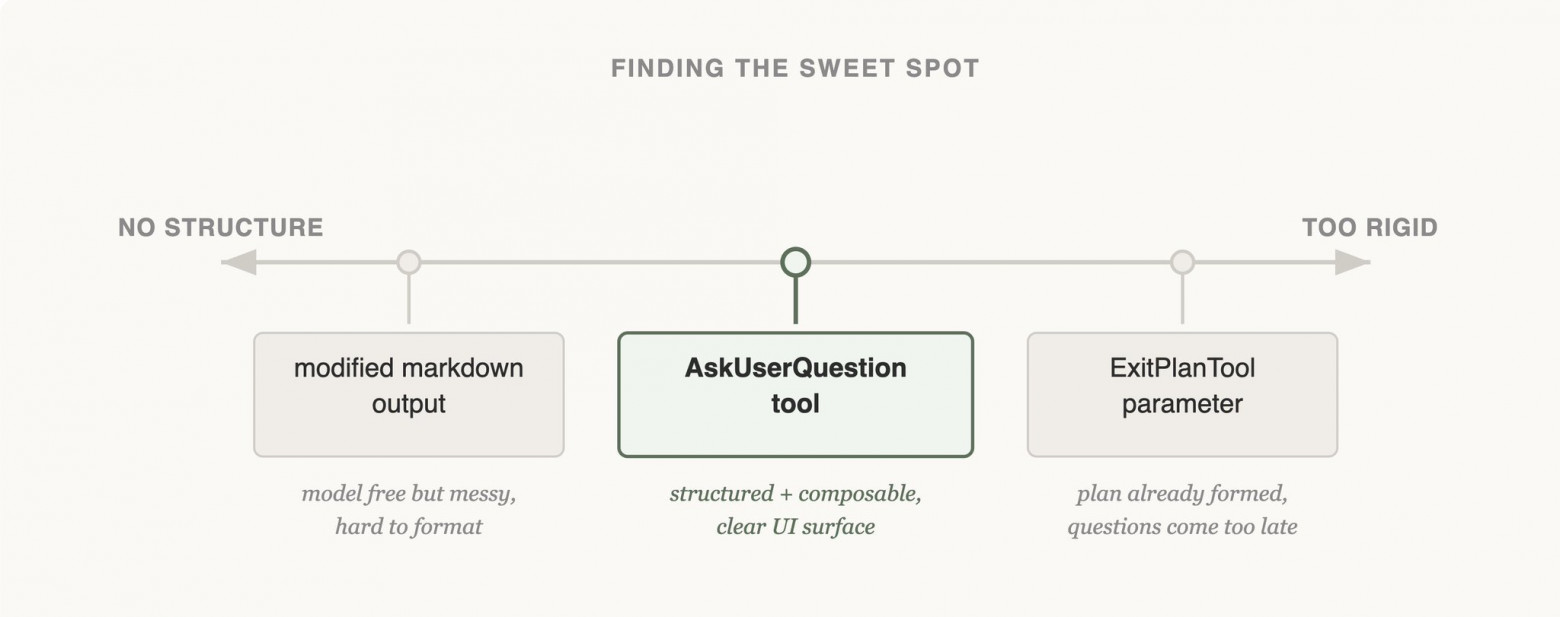Viewport: 1560px width, 617px height.
Task: Click the "FINDING THE SWEET SPOT" title
Action: pyautogui.click(x=795, y=68)
